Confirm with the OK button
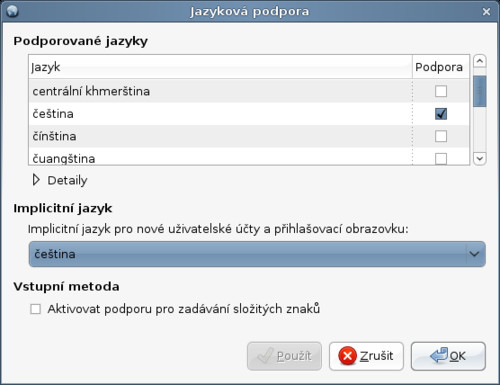 pos(448,356)
